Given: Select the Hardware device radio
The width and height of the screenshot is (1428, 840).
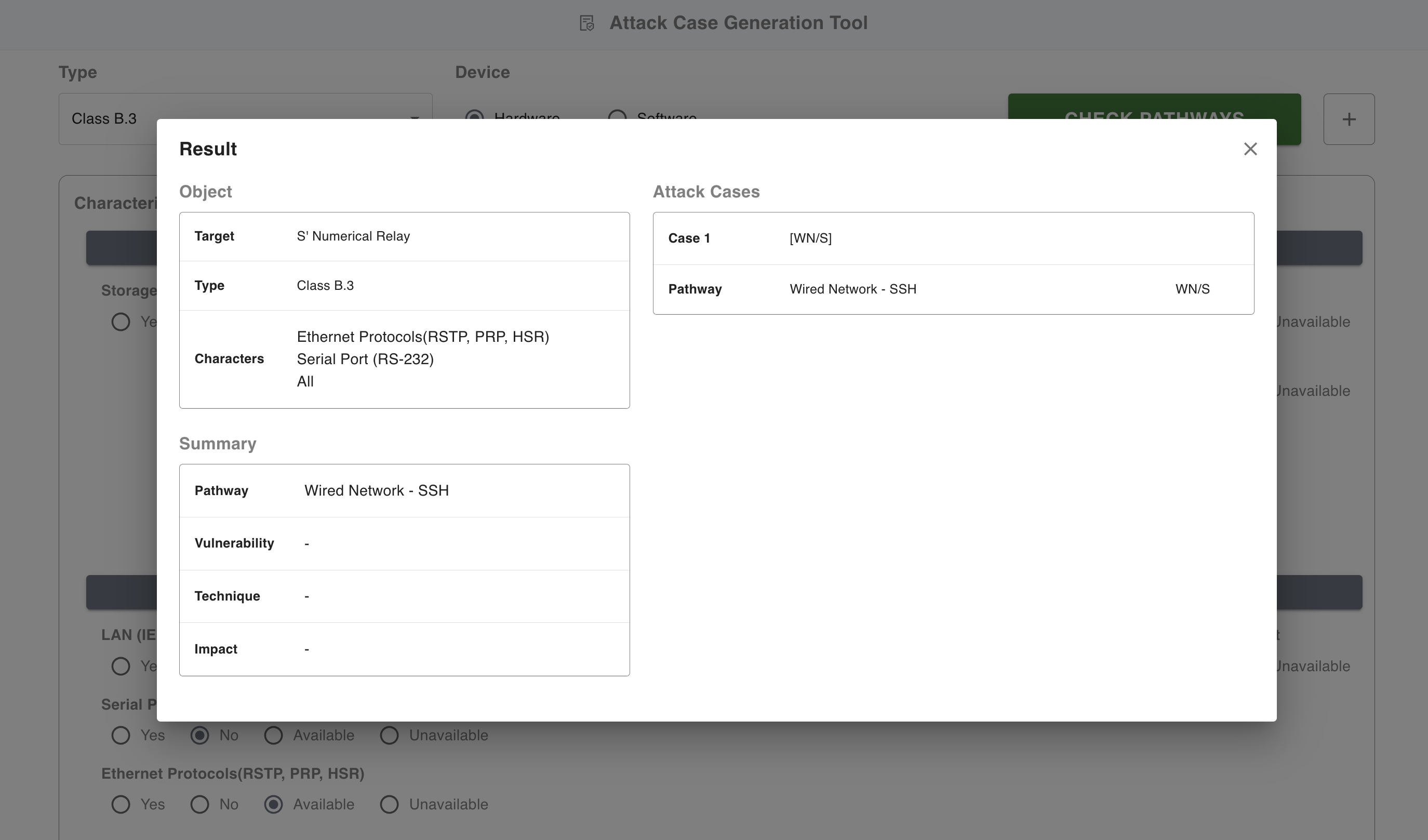Looking at the screenshot, I should pyautogui.click(x=475, y=115).
